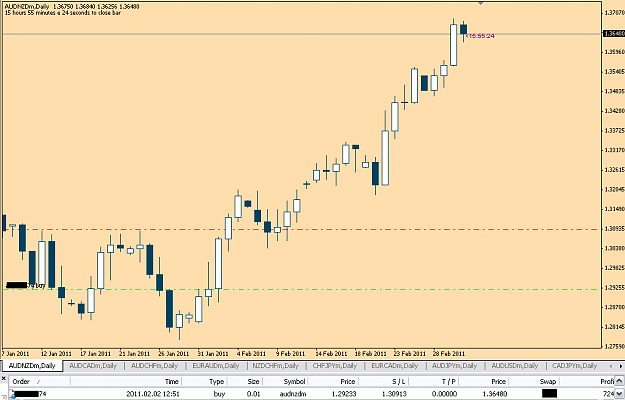Select the current price 1.36480 cell
This screenshot has width=625, height=400.
pos(495,394)
